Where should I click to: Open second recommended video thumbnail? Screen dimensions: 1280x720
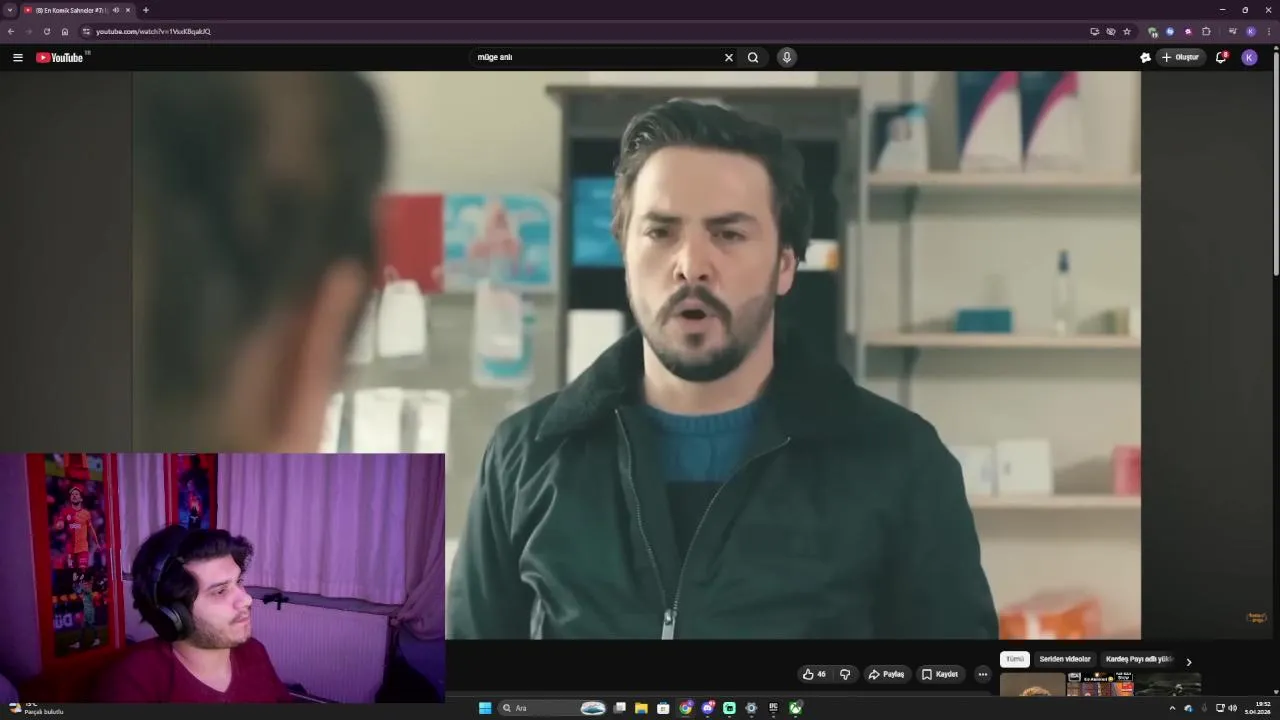click(1100, 684)
